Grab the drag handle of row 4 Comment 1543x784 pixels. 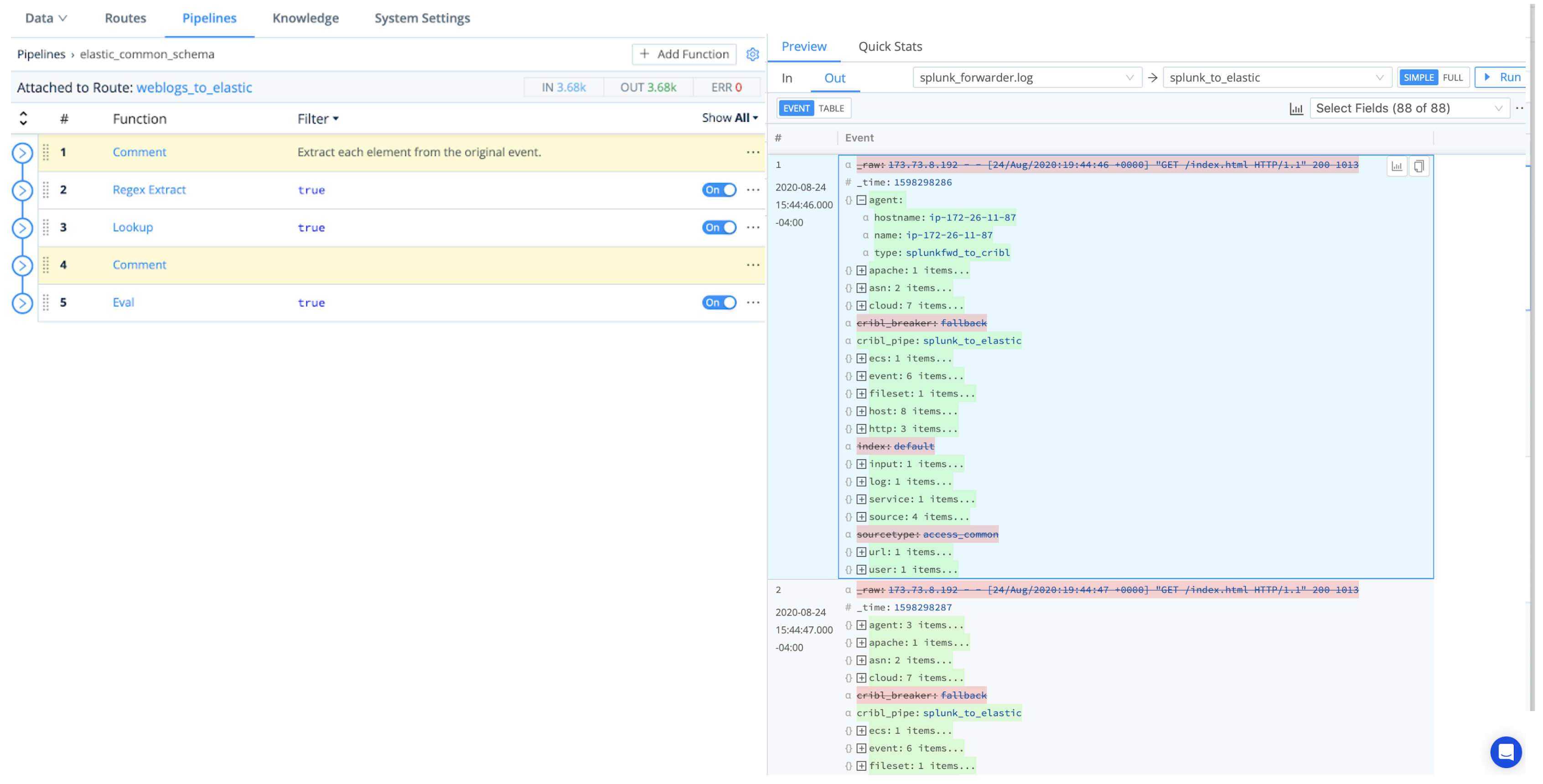46,265
